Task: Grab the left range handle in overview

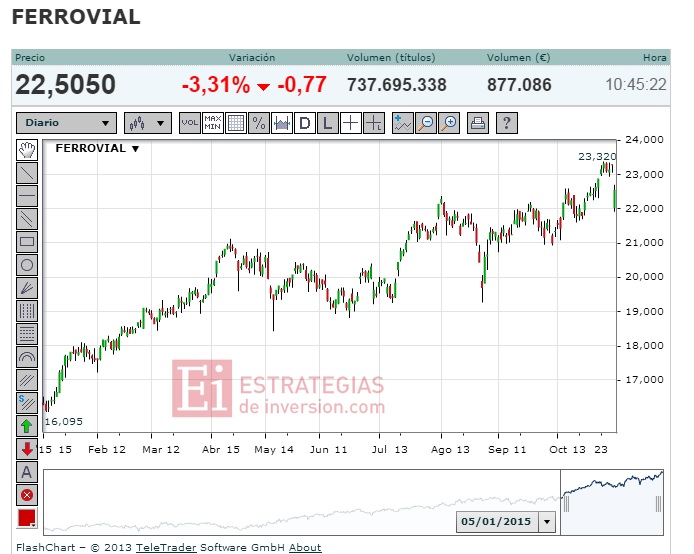Action: 566,504
